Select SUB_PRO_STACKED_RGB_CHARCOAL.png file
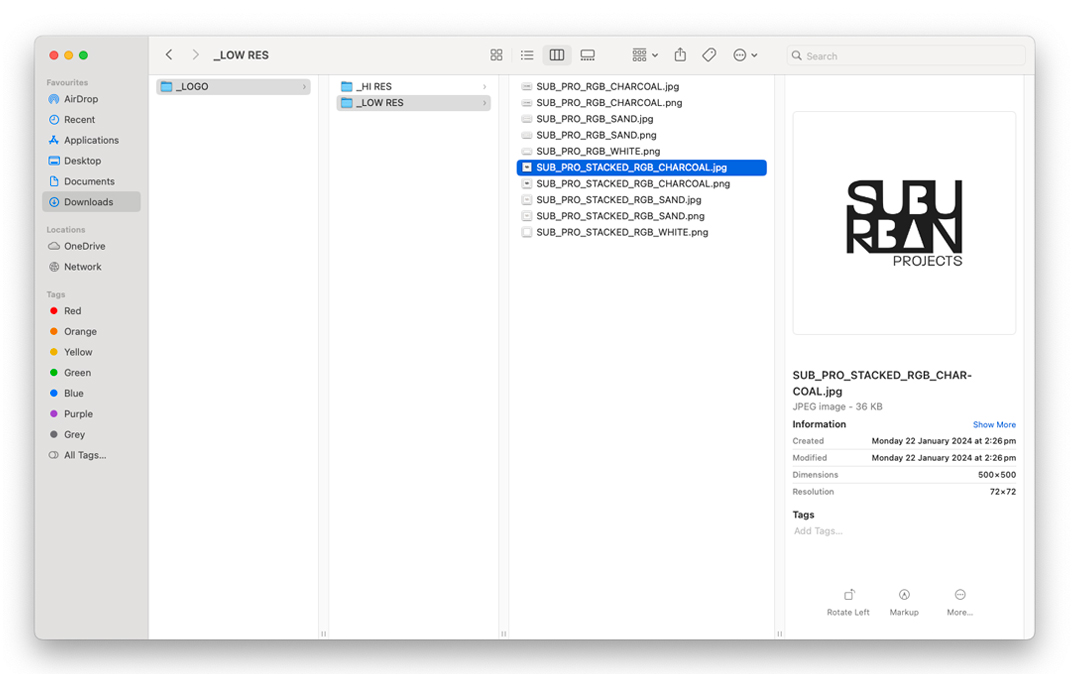This screenshot has width=1080, height=674. click(641, 184)
